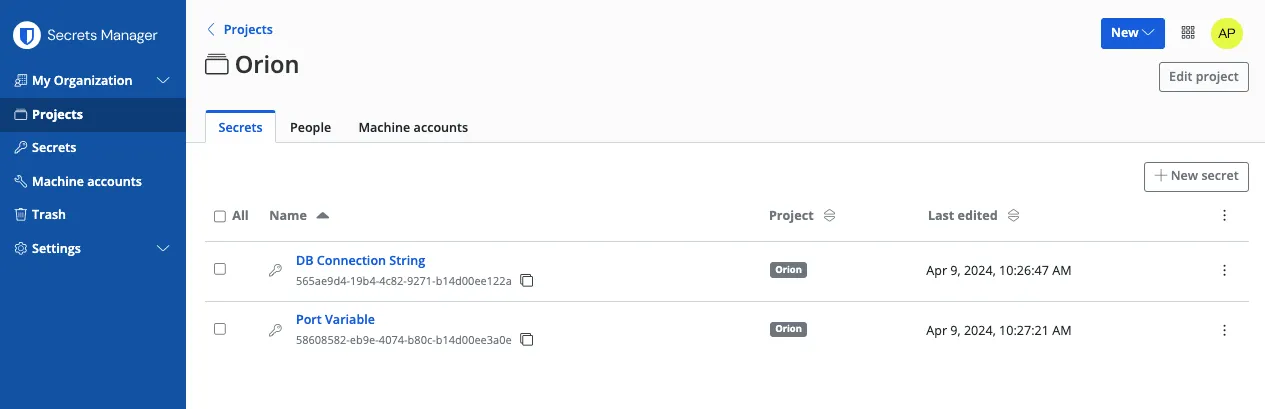Open the product switcher grid icon
Screen dimensions: 1265x409
coord(1188,33)
